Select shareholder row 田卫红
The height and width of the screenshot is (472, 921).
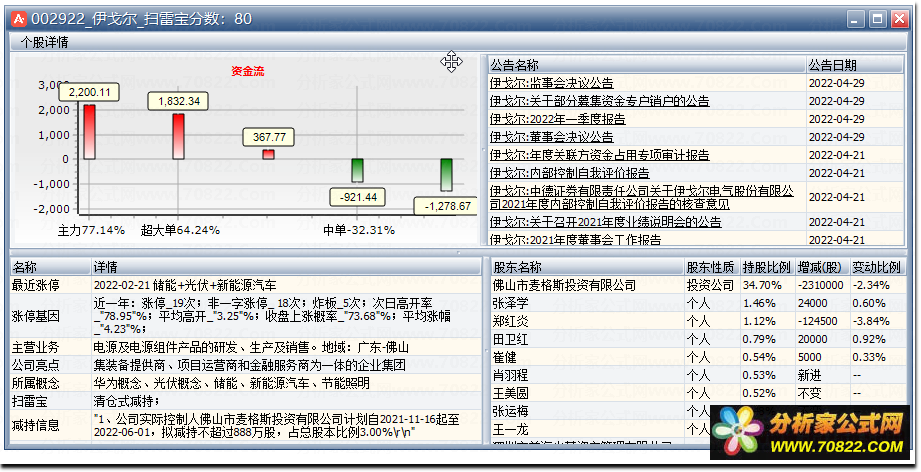pos(697,339)
